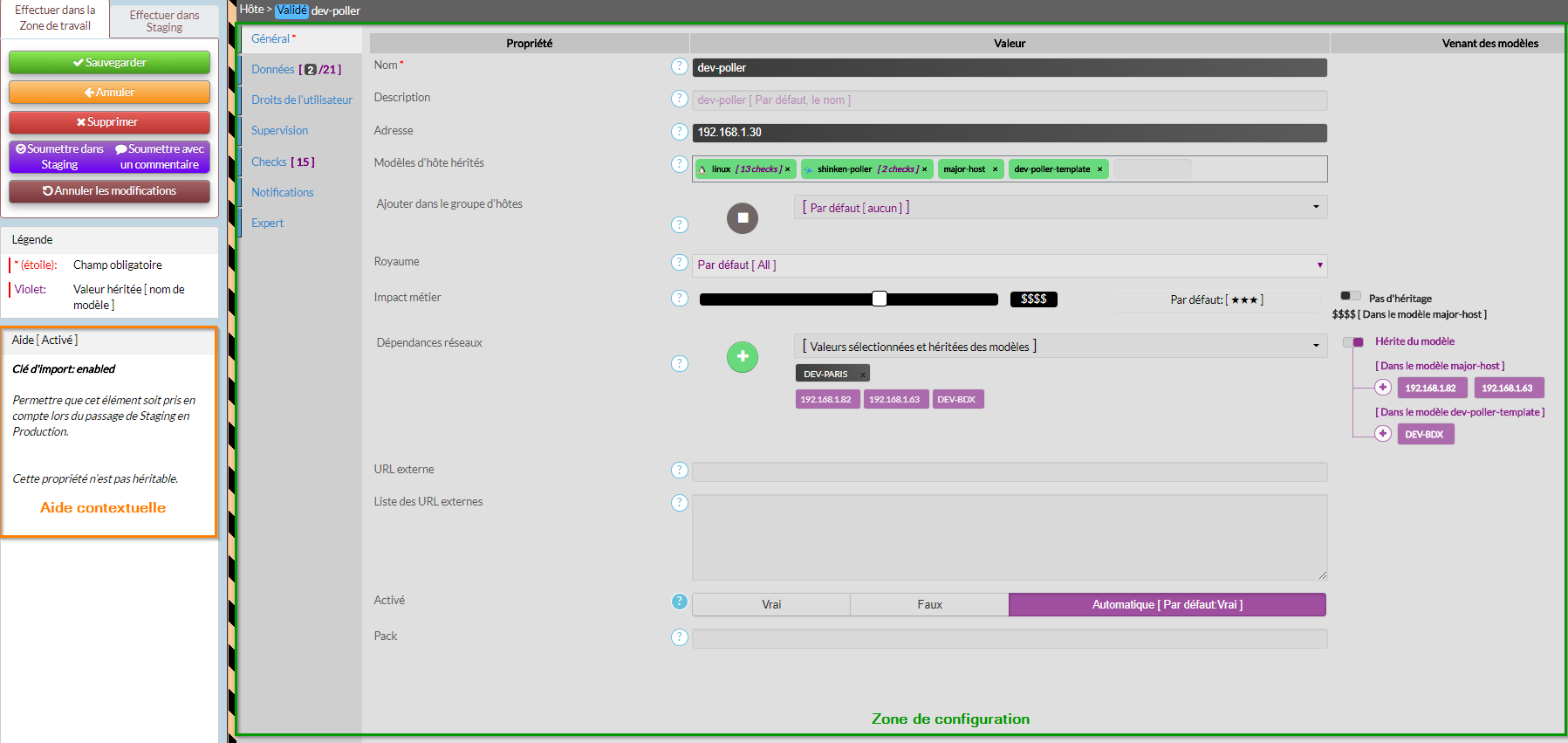Click the red Supprimer button
1568x743 pixels.
(x=109, y=122)
